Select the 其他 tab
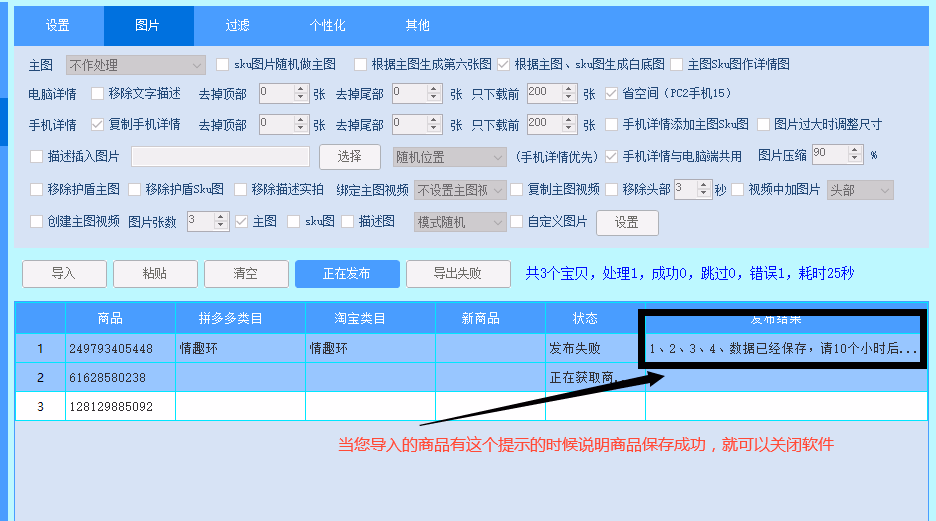This screenshot has height=521, width=936. (x=417, y=26)
